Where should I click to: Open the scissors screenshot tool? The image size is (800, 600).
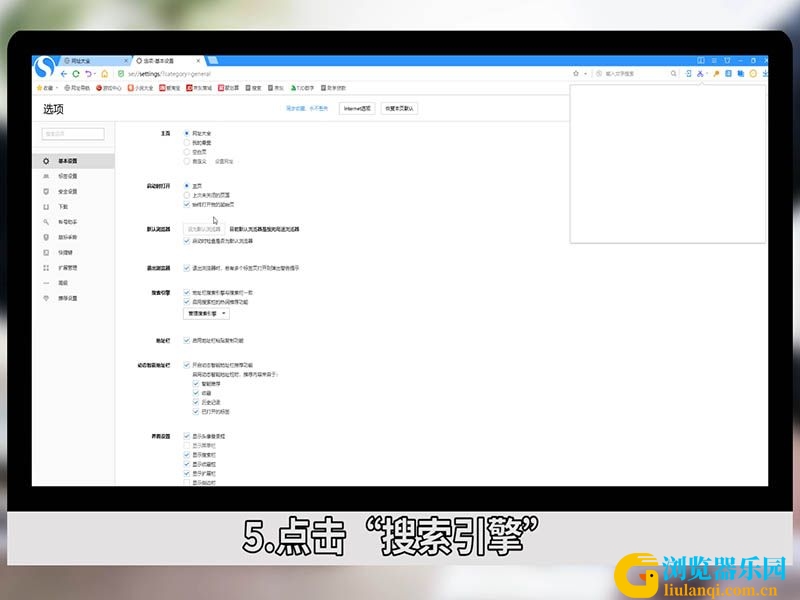pyautogui.click(x=700, y=73)
